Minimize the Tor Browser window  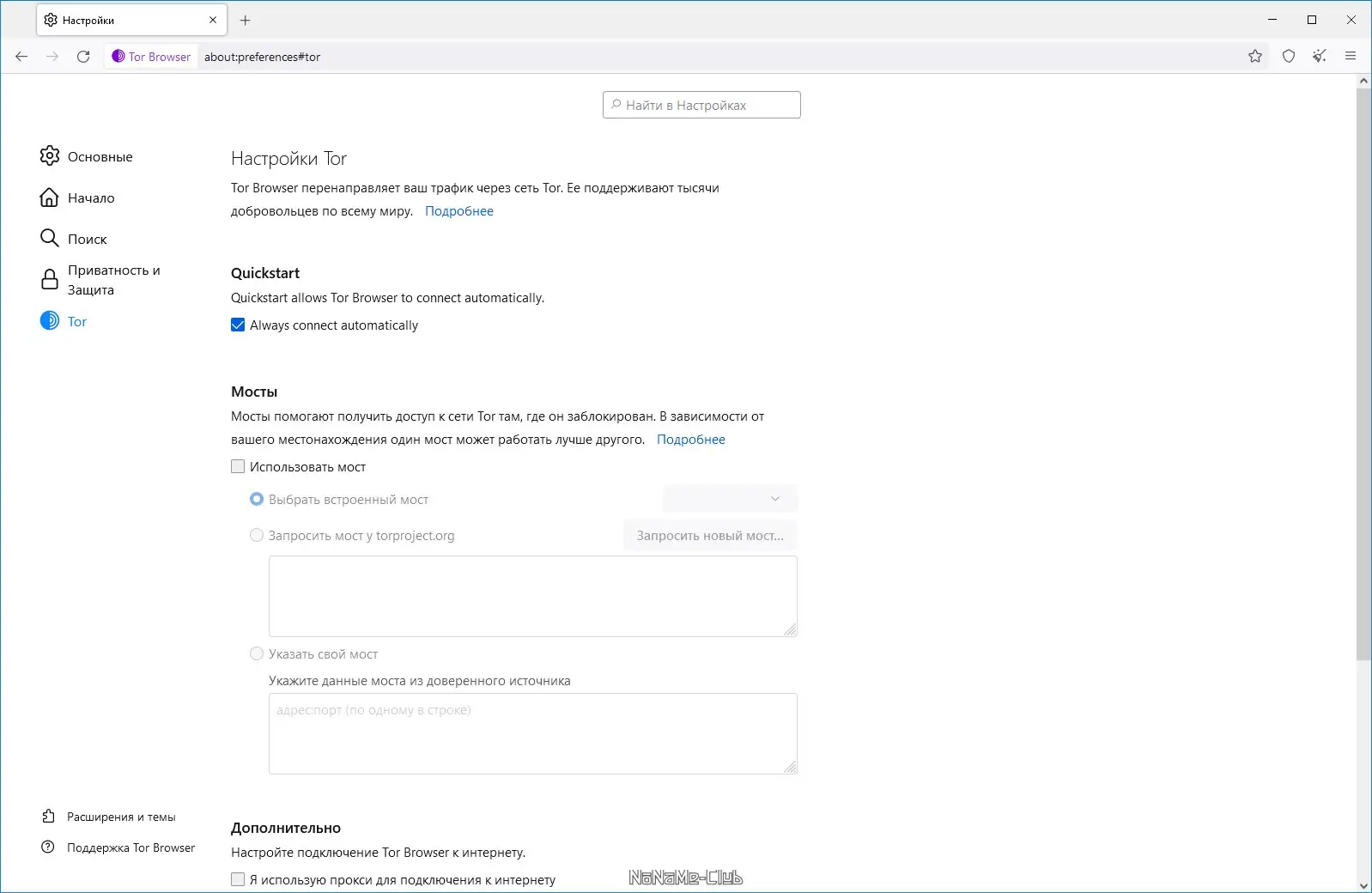click(1272, 20)
